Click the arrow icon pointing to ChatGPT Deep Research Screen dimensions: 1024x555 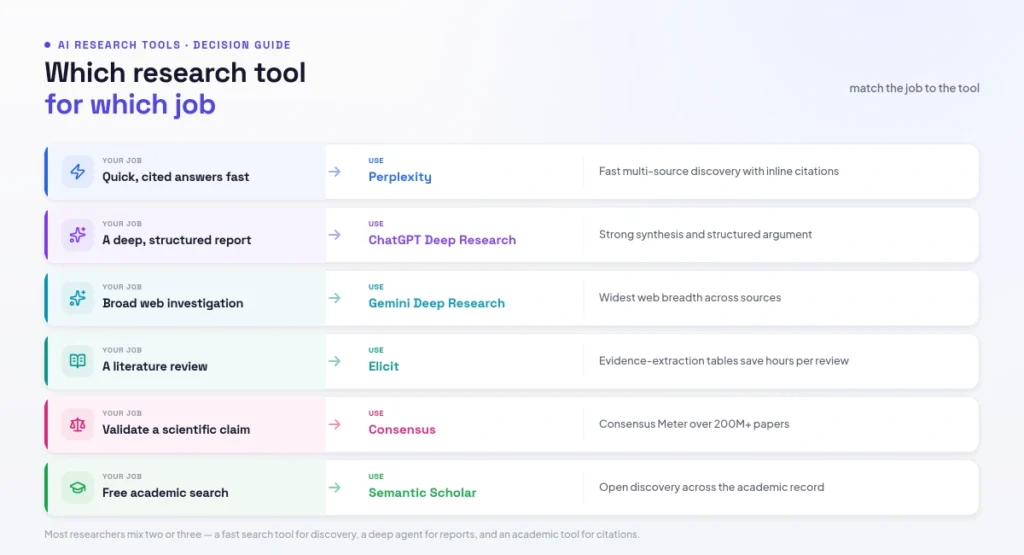click(334, 235)
